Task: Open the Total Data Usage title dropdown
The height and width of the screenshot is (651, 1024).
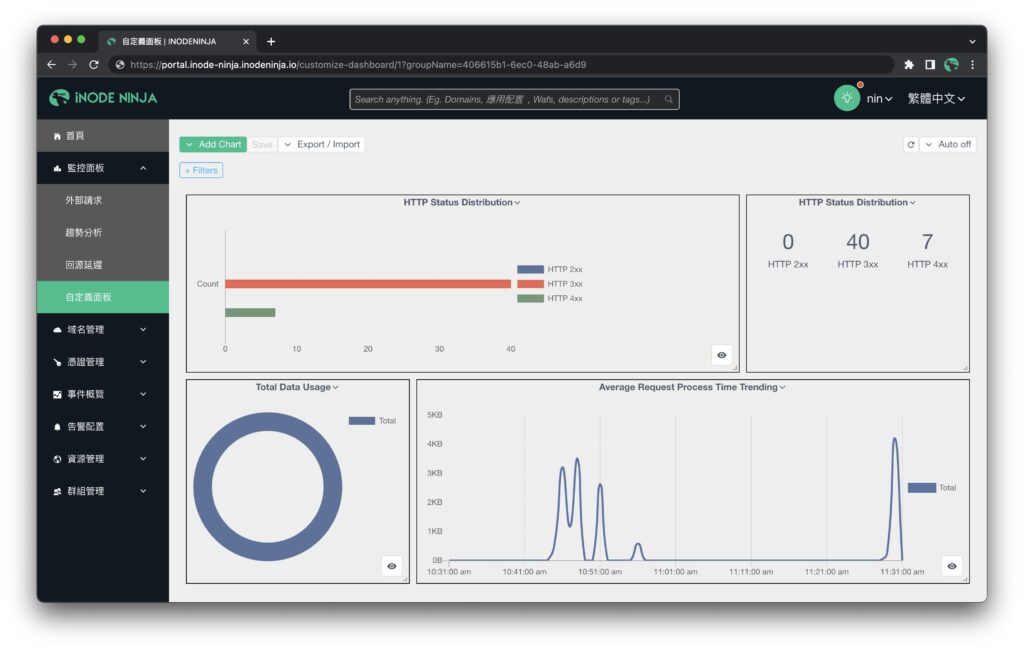Action: tap(297, 387)
